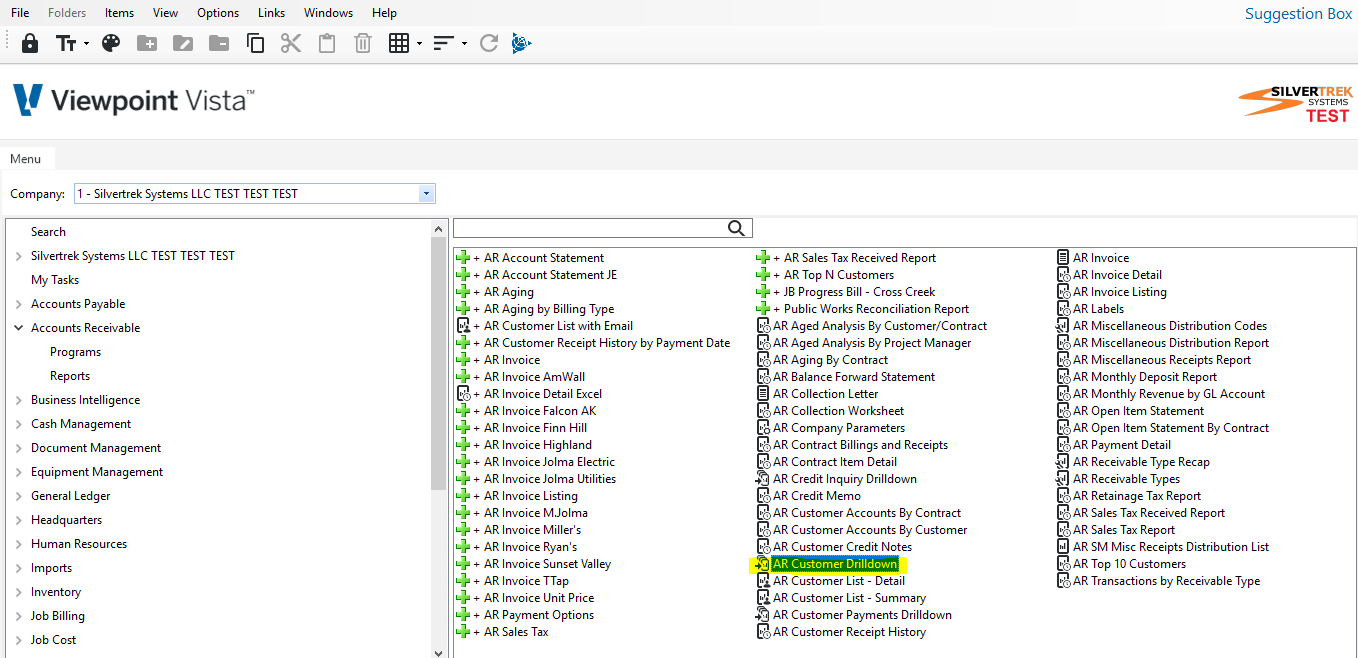Open the Windows menu
1358x658 pixels.
pos(329,13)
